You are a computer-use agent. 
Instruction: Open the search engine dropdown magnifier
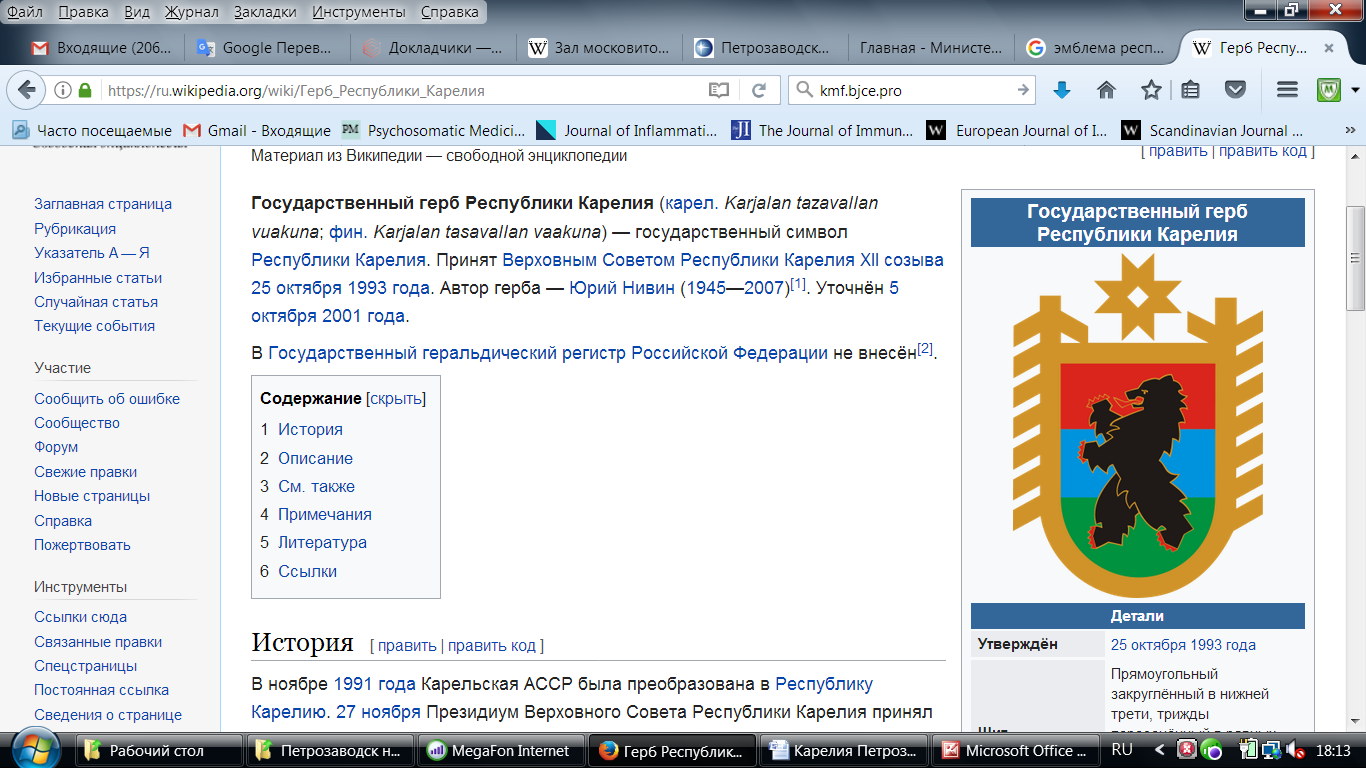pyautogui.click(x=803, y=90)
